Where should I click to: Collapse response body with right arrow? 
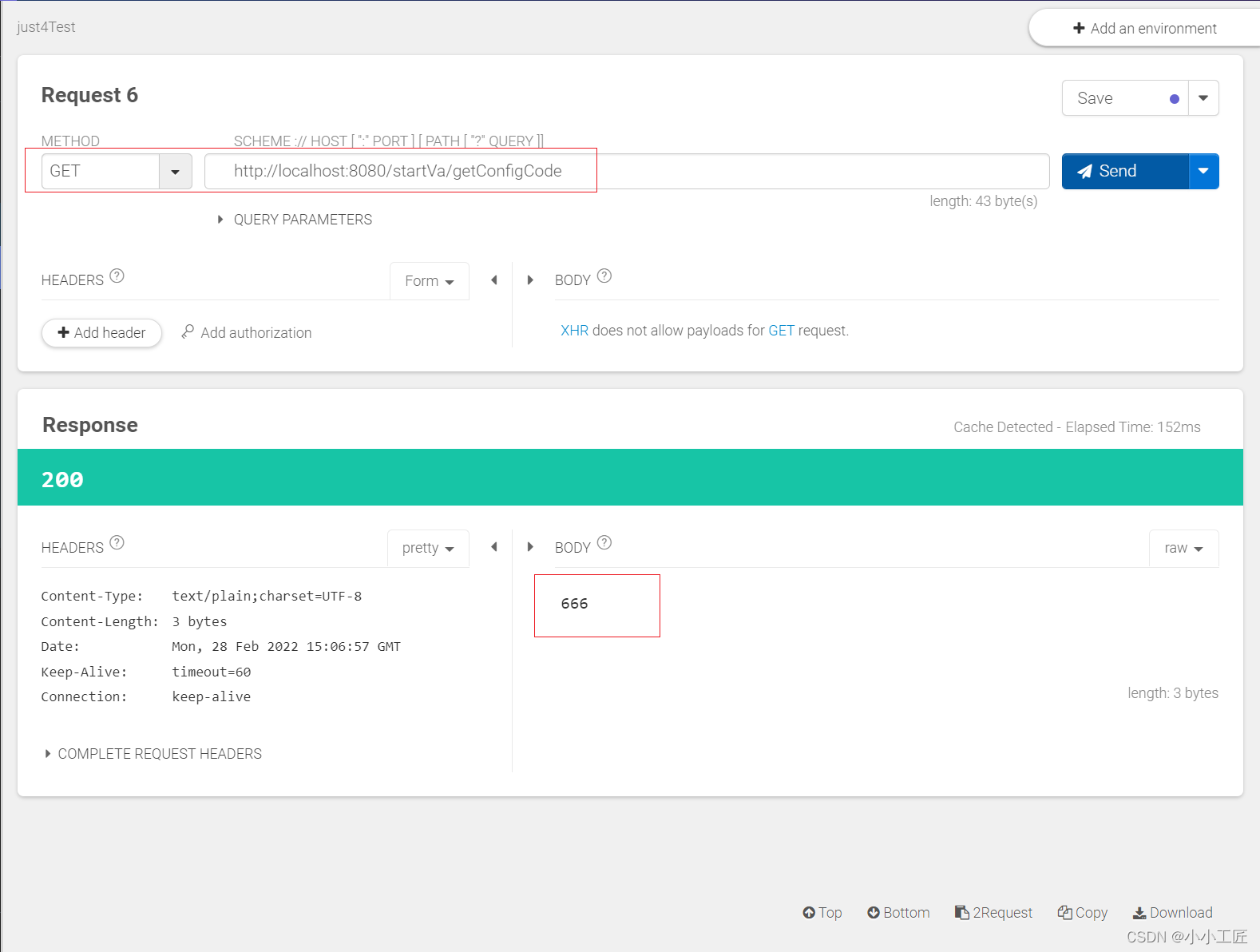(530, 547)
